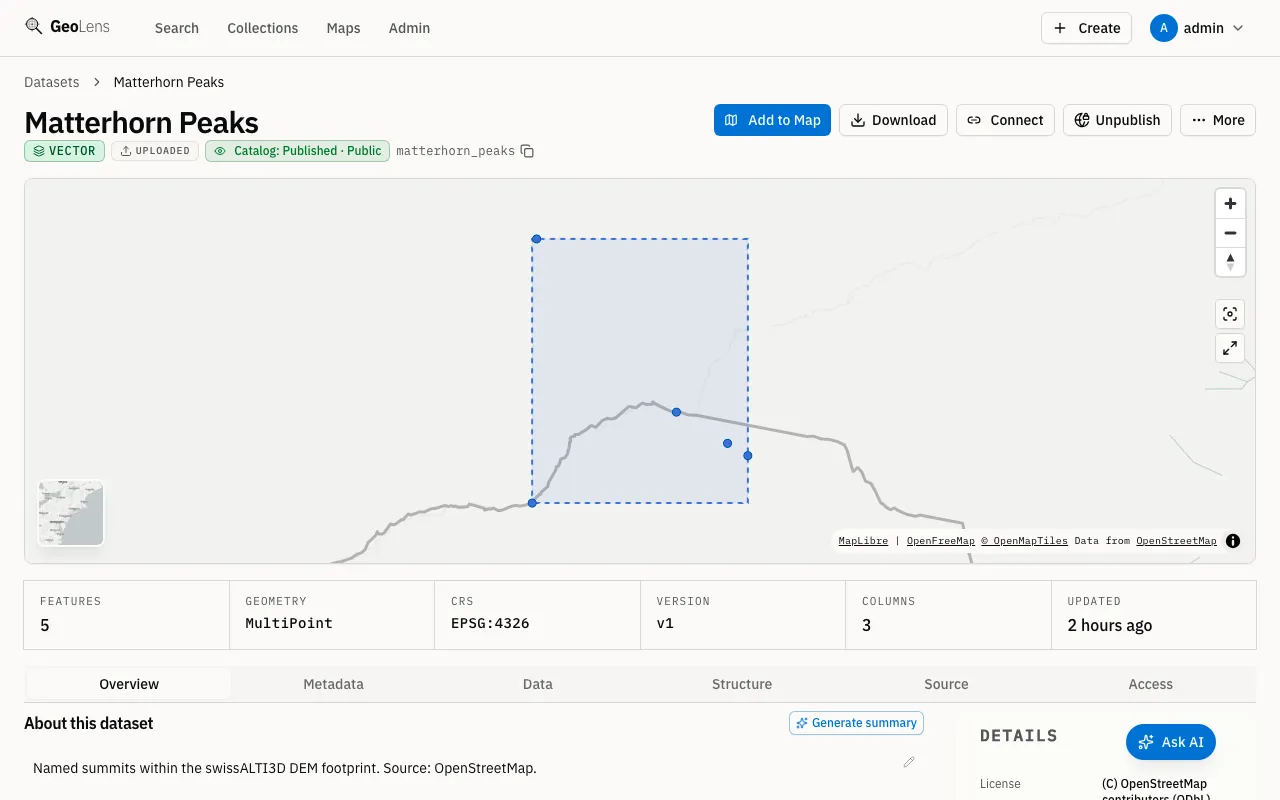Click the VECTOR type badge
1280x800 pixels.
(64, 151)
